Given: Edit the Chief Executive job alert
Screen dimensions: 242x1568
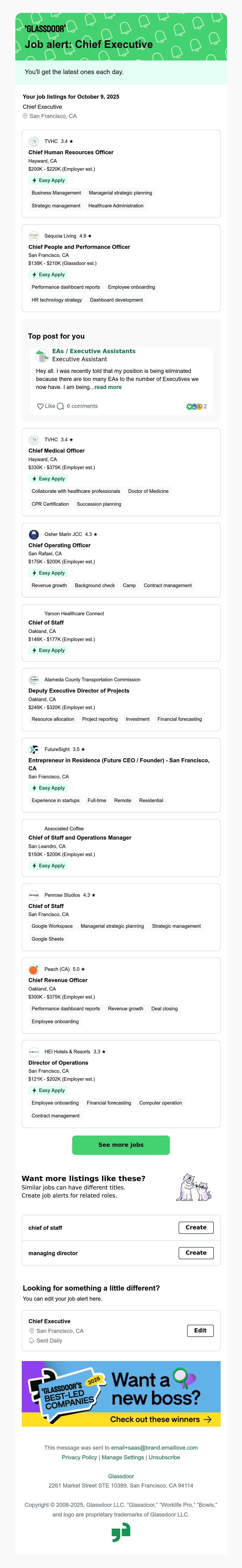Looking at the screenshot, I should coord(200,1330).
